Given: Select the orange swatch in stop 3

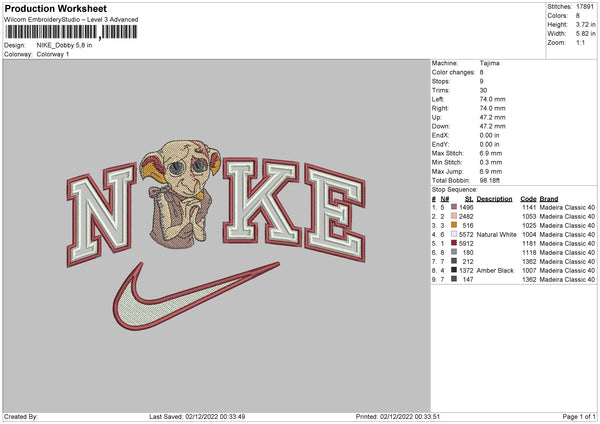Looking at the screenshot, I should tap(455, 226).
